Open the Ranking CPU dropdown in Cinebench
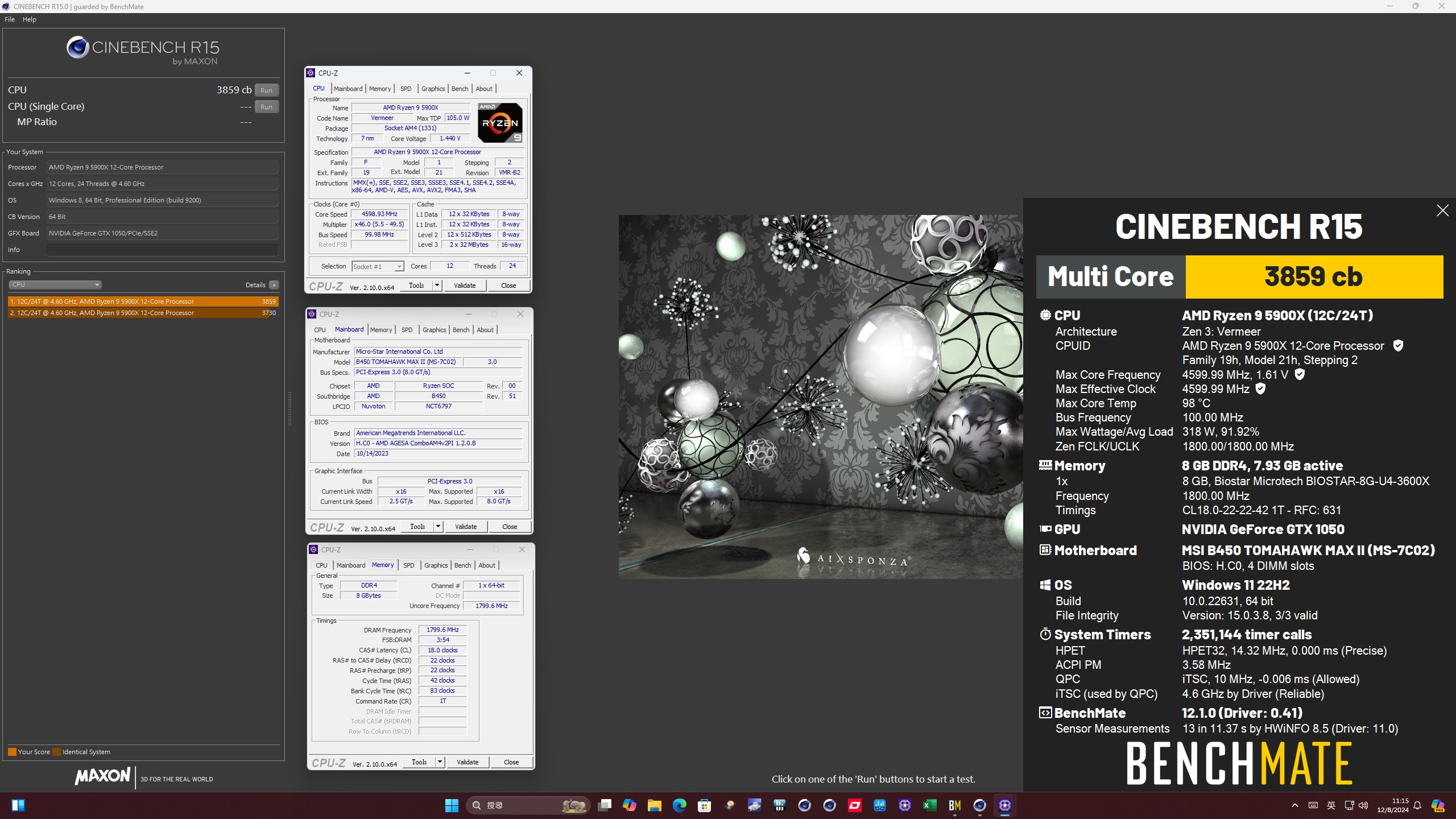This screenshot has height=819, width=1456. pyautogui.click(x=55, y=284)
